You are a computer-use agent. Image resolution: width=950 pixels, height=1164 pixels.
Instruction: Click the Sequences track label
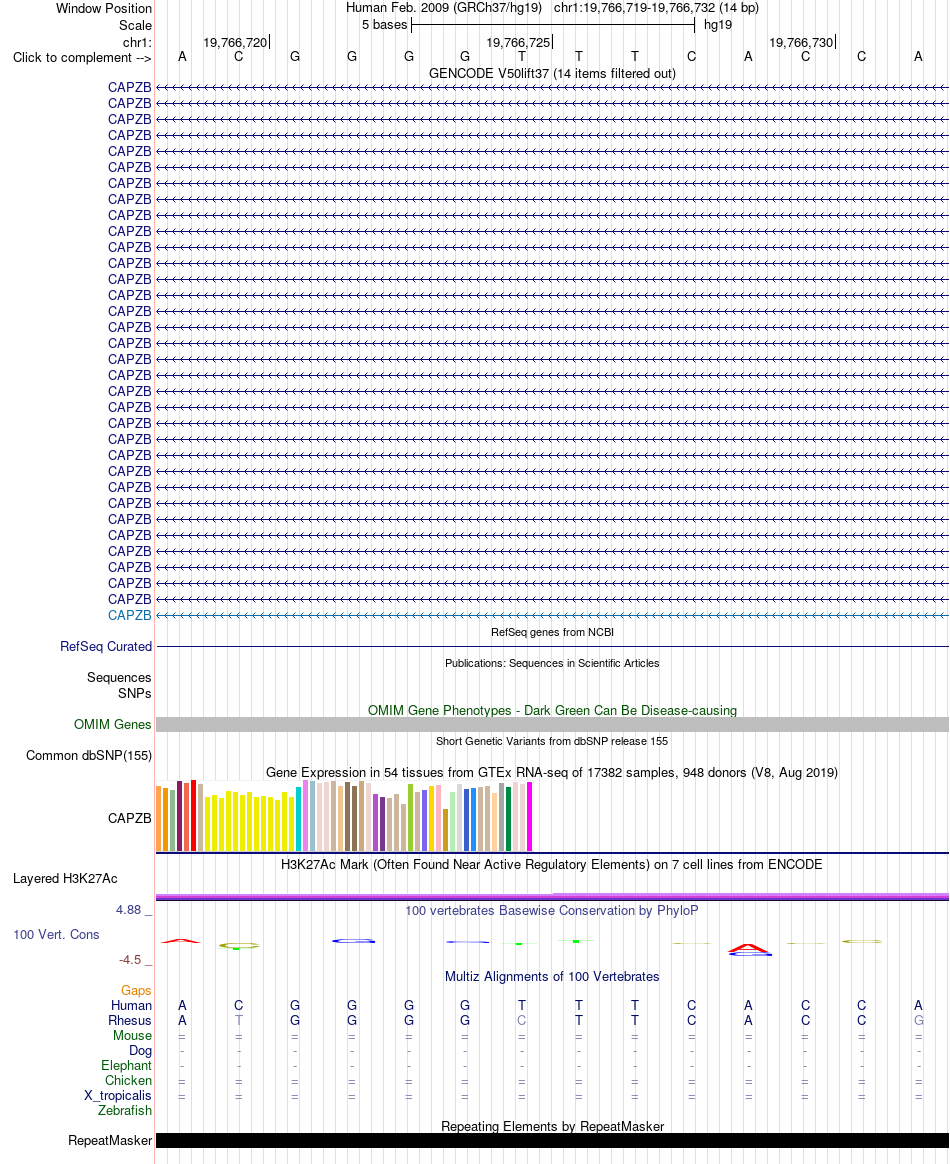coord(119,678)
